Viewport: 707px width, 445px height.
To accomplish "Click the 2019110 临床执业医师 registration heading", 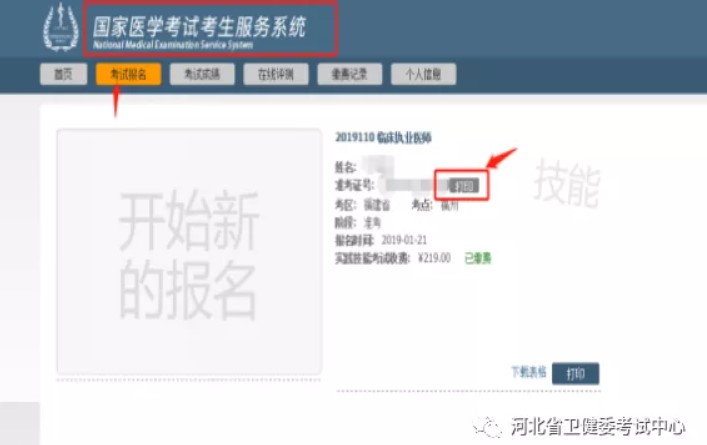I will pyautogui.click(x=383, y=137).
